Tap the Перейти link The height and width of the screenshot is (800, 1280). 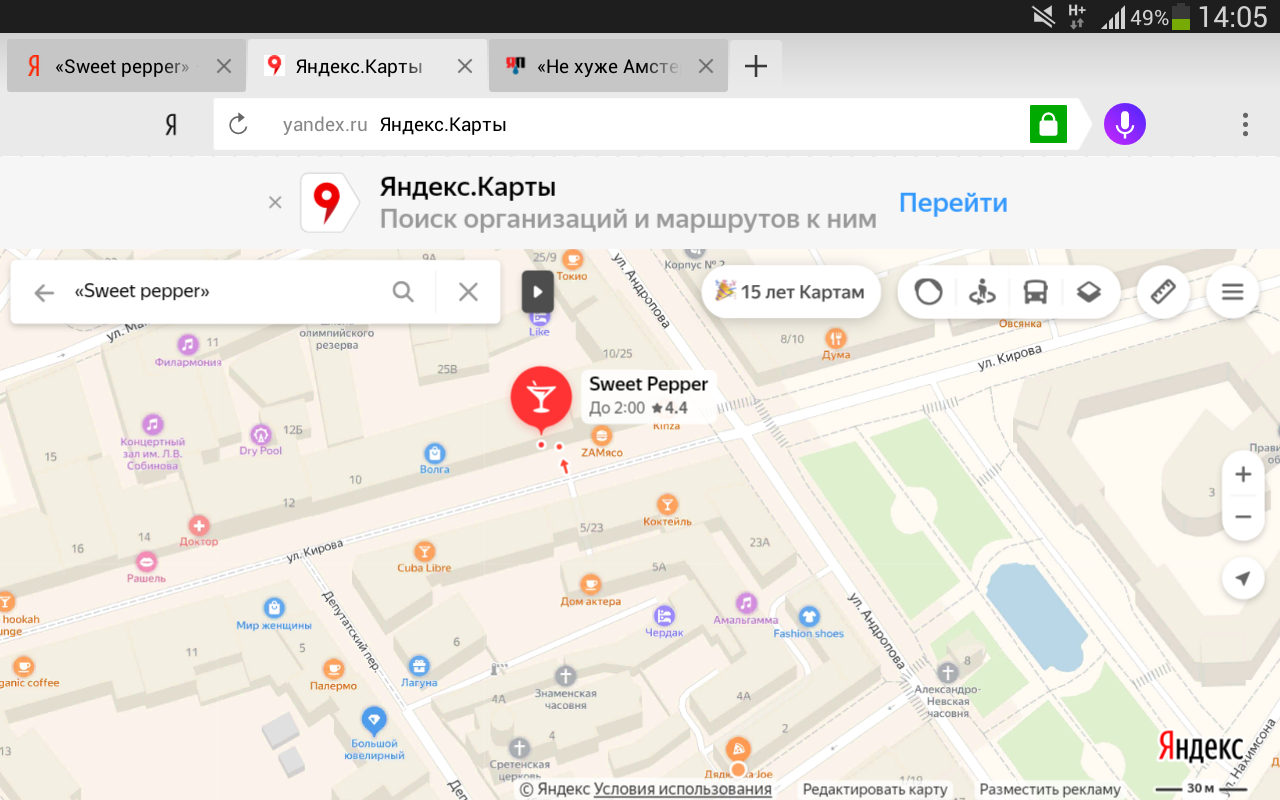(x=953, y=203)
